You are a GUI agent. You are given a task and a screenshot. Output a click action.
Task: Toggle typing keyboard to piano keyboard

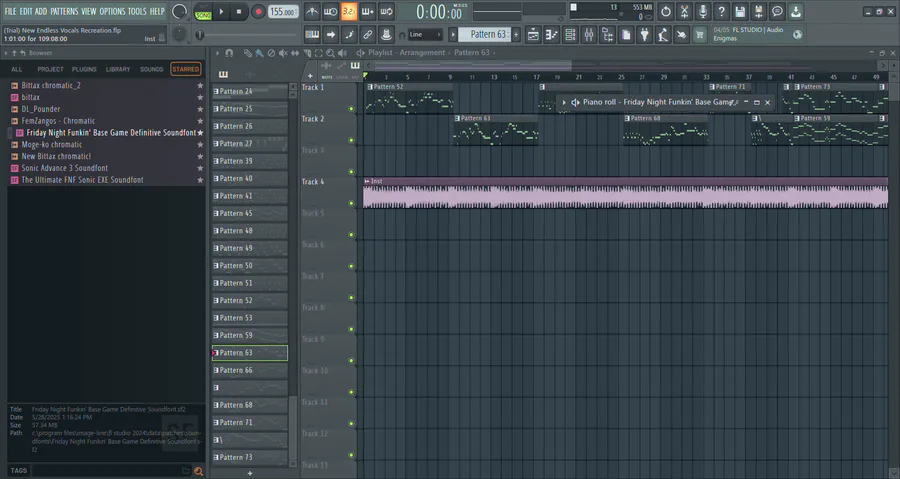pos(312,35)
